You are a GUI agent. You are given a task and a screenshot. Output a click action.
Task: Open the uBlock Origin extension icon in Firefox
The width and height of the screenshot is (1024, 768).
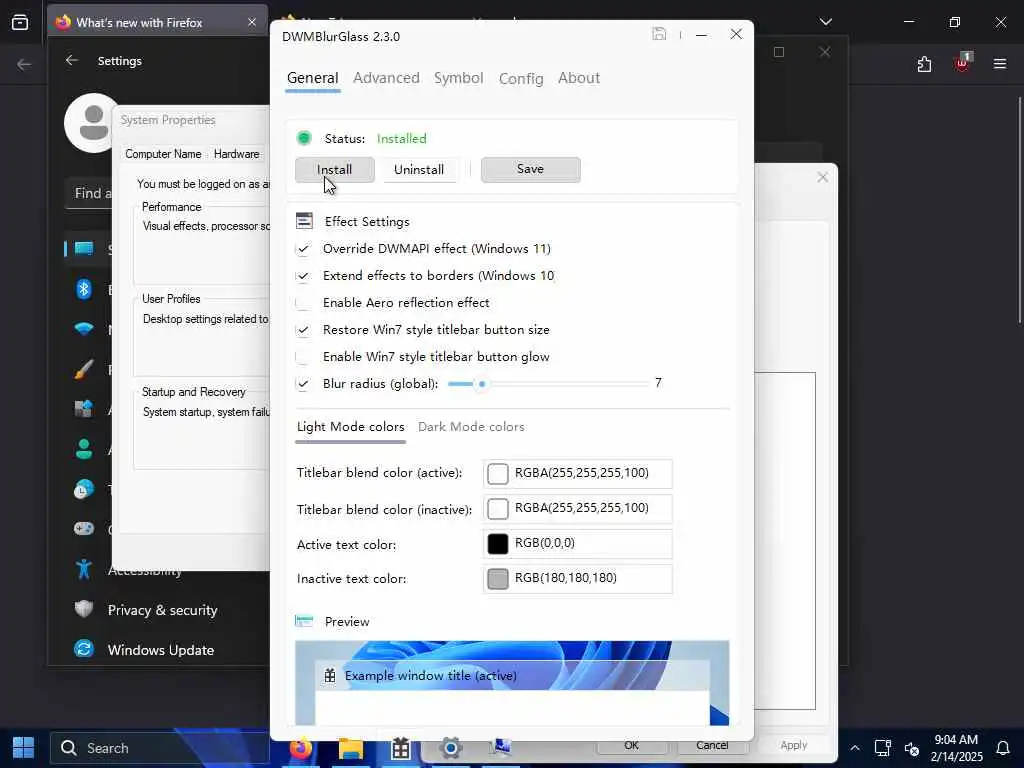click(963, 63)
